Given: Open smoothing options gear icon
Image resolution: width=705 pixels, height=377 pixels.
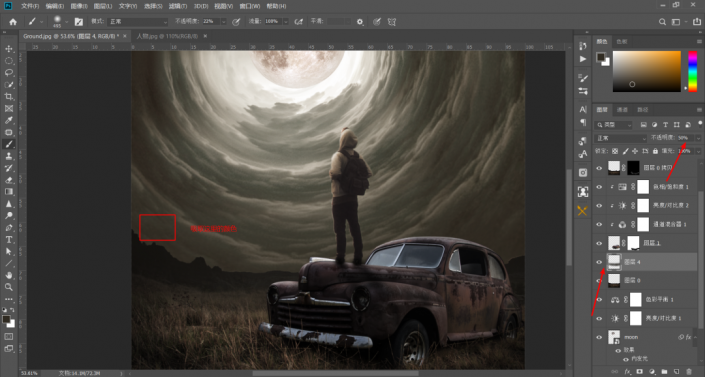Looking at the screenshot, I should pyautogui.click(x=360, y=22).
